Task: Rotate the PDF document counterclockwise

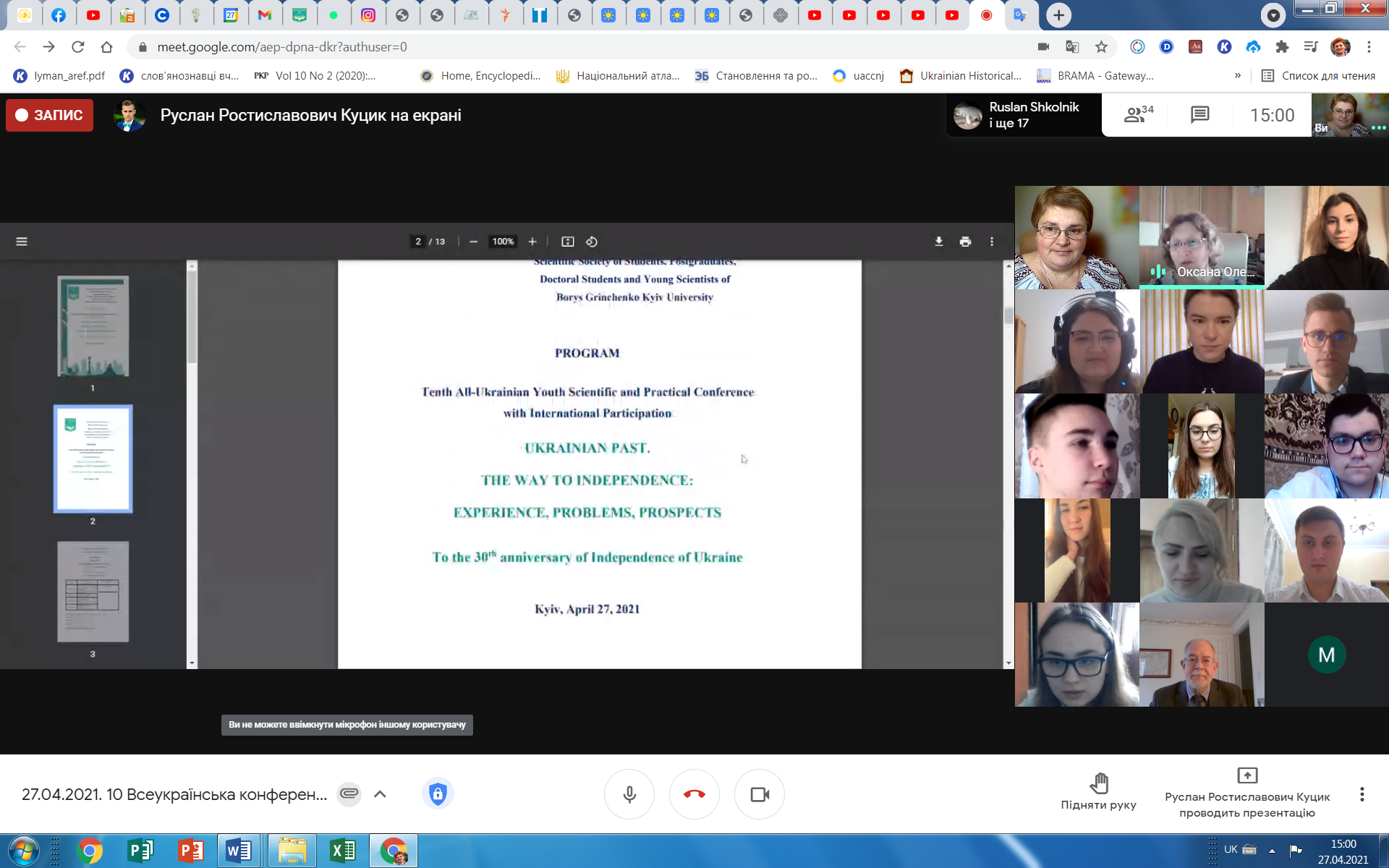Action: click(x=591, y=242)
